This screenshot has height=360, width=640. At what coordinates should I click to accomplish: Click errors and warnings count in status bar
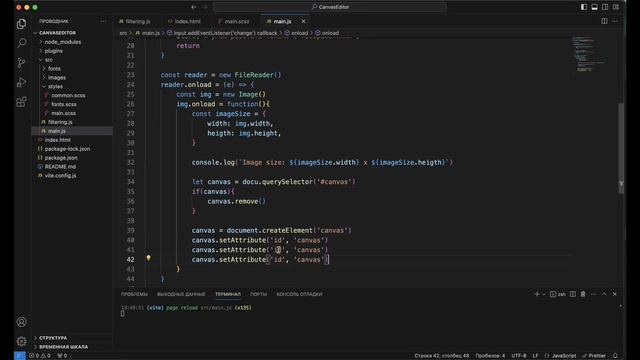click(x=40, y=356)
